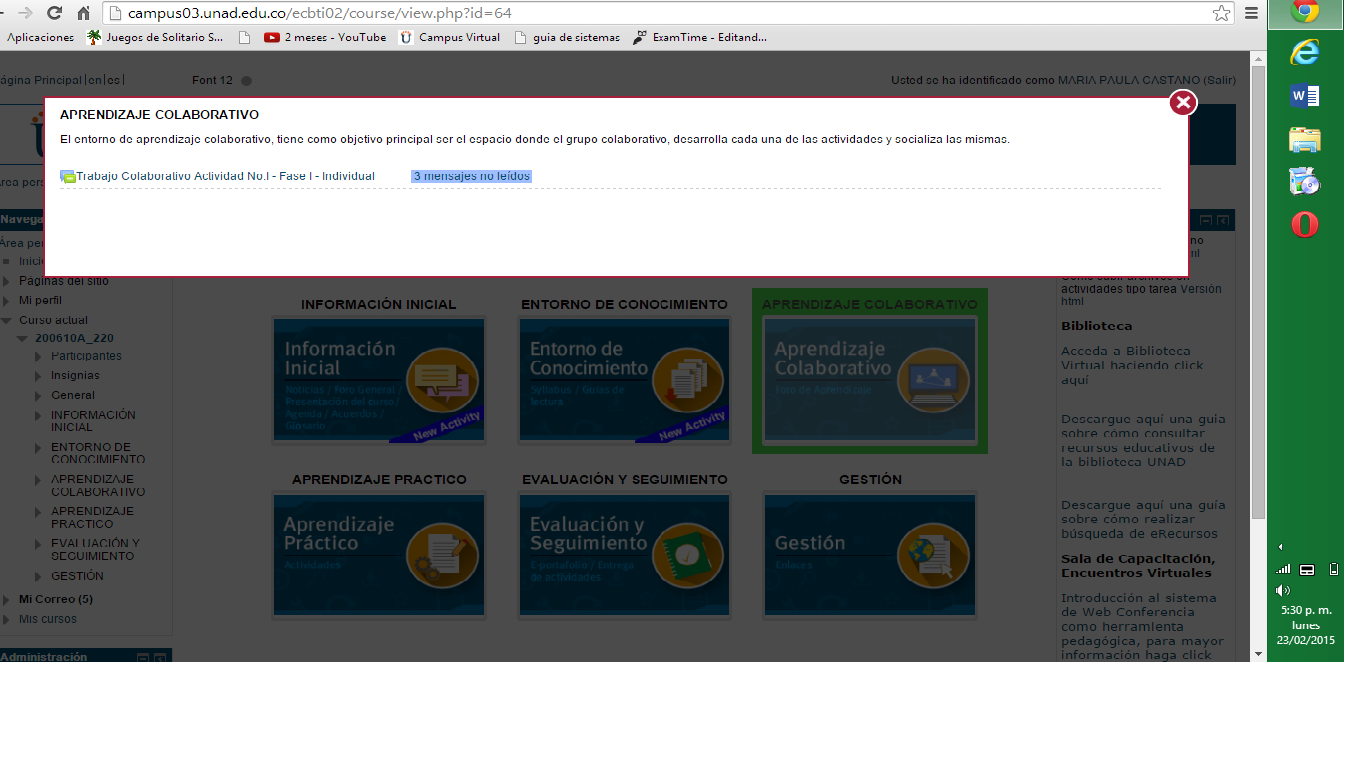Open the Chrome menu button
Viewport: 1366px width, 768px height.
(1251, 13)
